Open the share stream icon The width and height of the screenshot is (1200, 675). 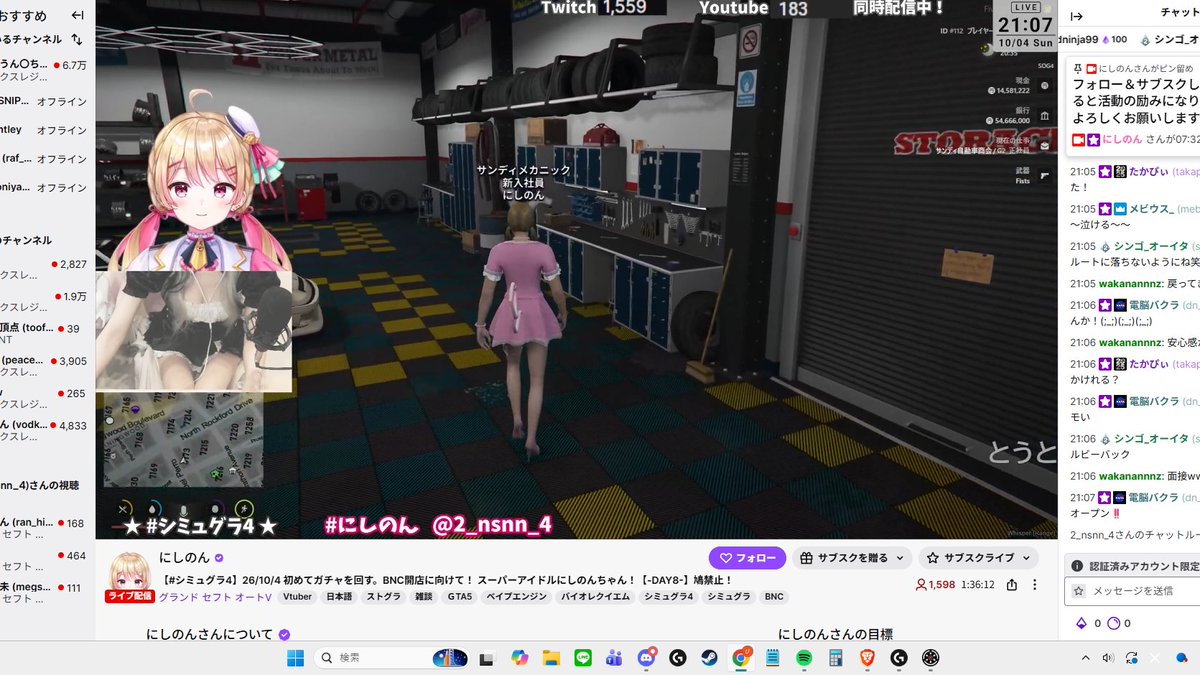[1012, 585]
